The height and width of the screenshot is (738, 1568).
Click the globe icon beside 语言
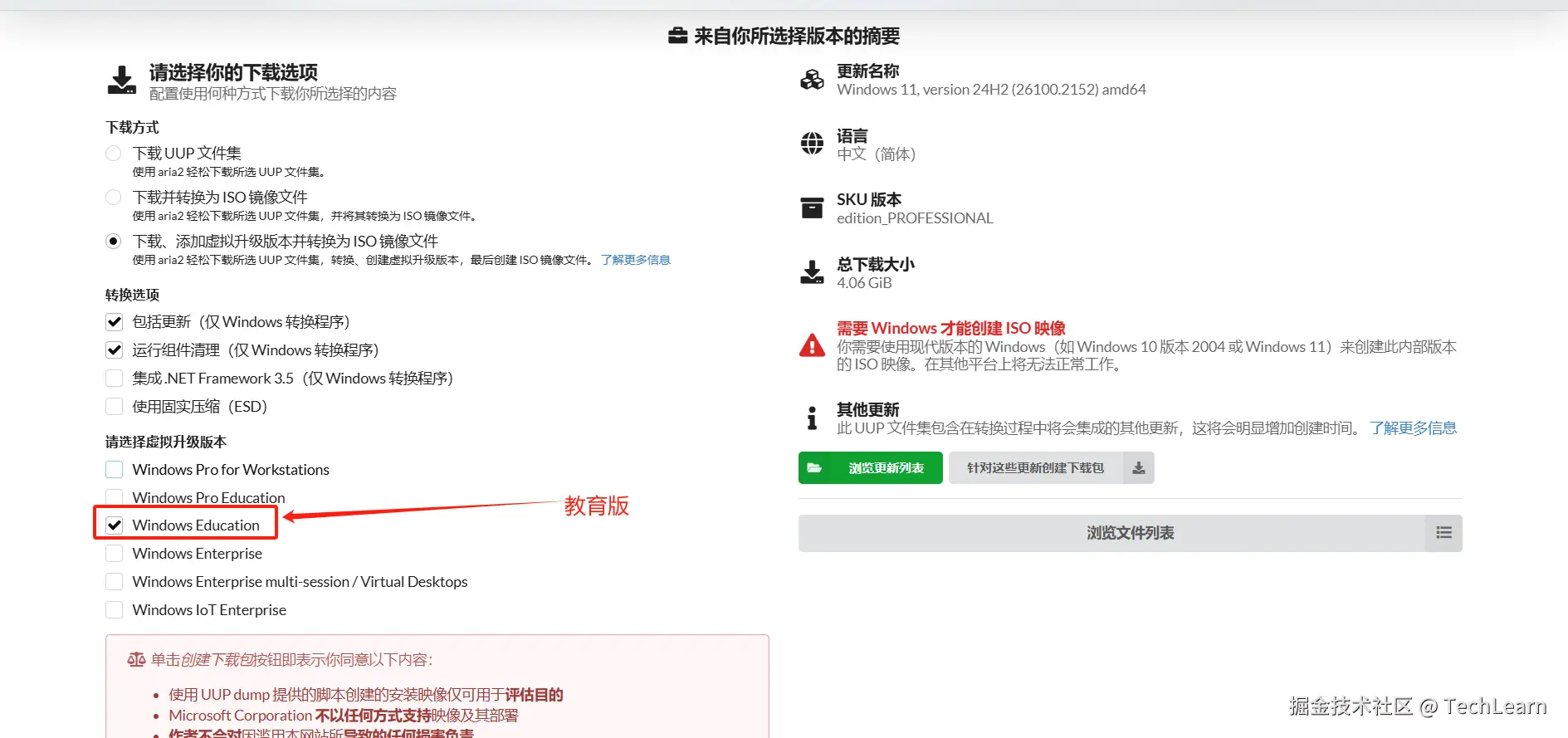812,144
